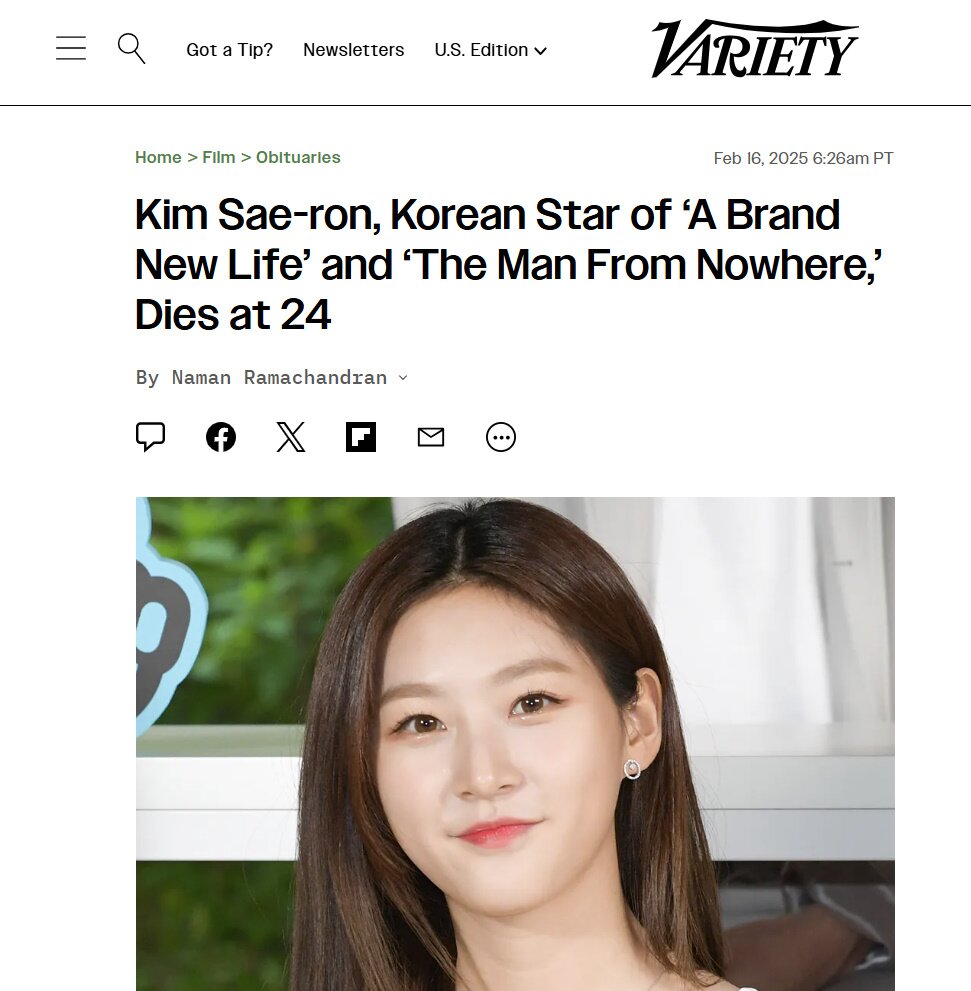Open the Newsletters page
Image resolution: width=971 pixels, height=991 pixels.
pyautogui.click(x=353, y=50)
